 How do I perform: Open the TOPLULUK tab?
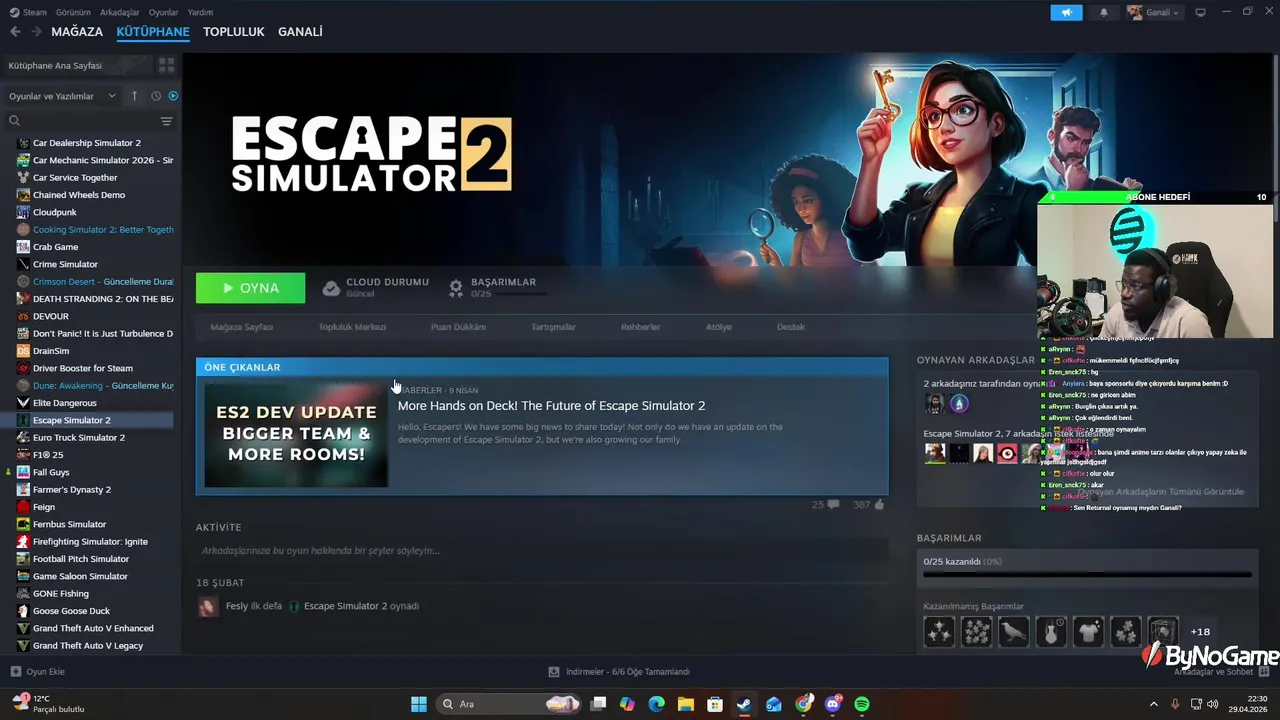233,32
